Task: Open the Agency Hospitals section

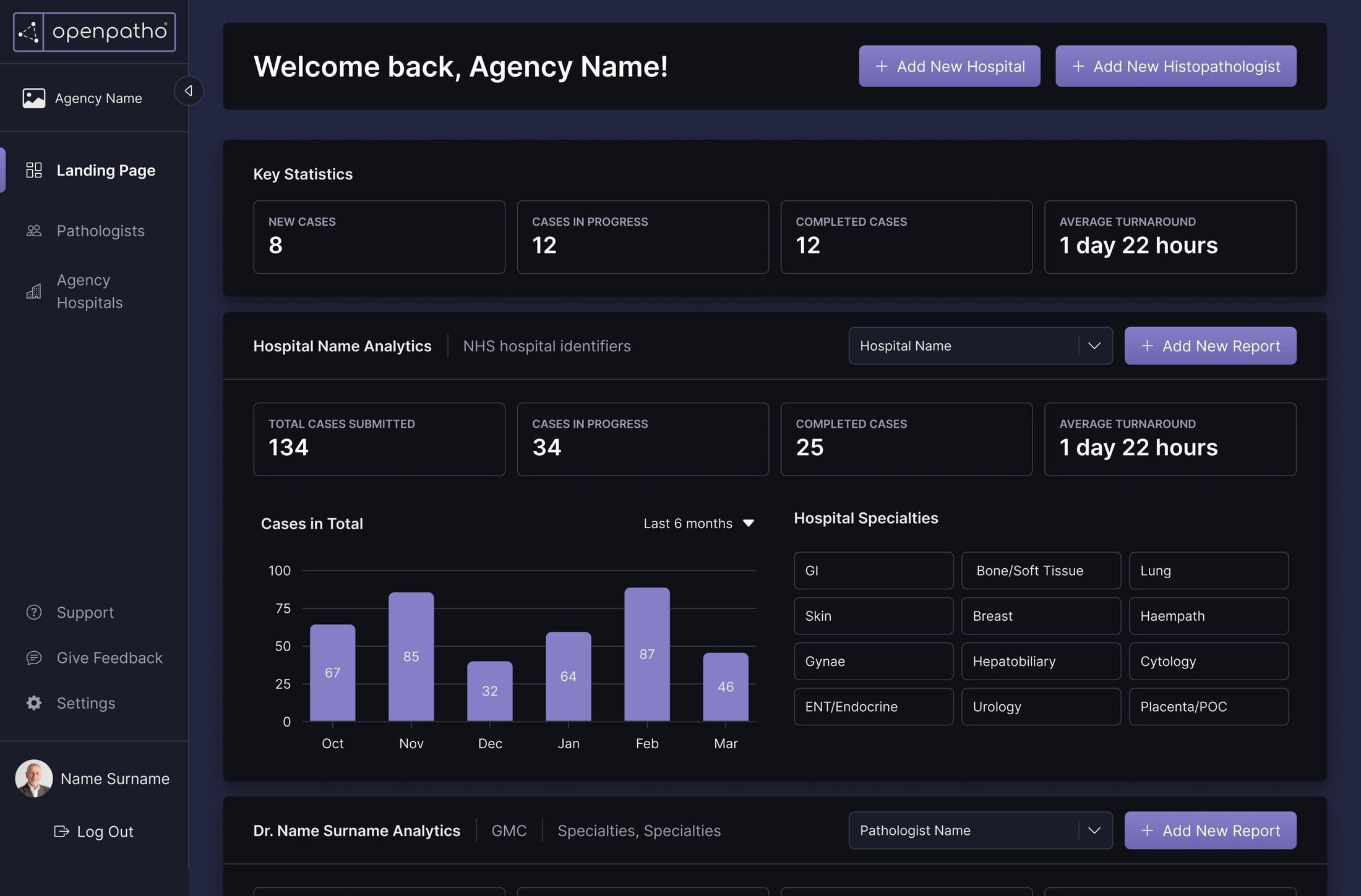Action: (90, 291)
